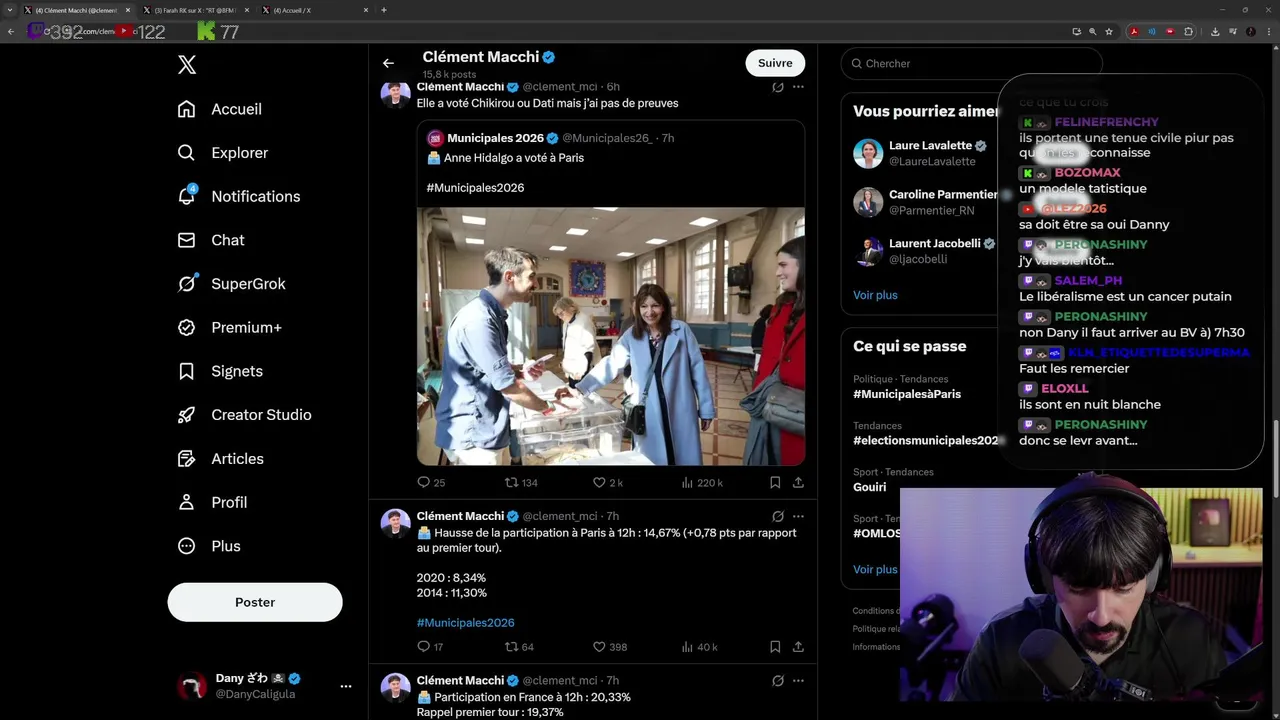1280x720 pixels.
Task: Repost the tweet with 64 reposts
Action: (x=519, y=647)
